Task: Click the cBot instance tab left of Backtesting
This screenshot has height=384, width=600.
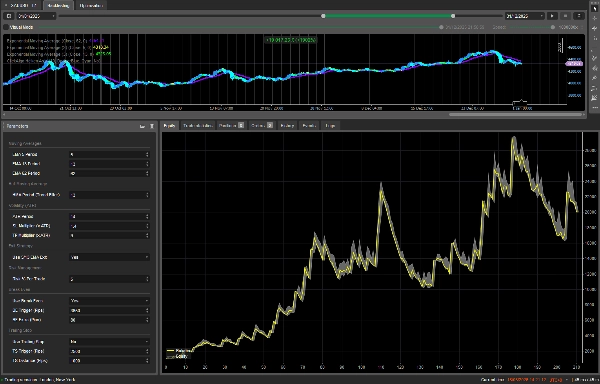Action: 21,5
